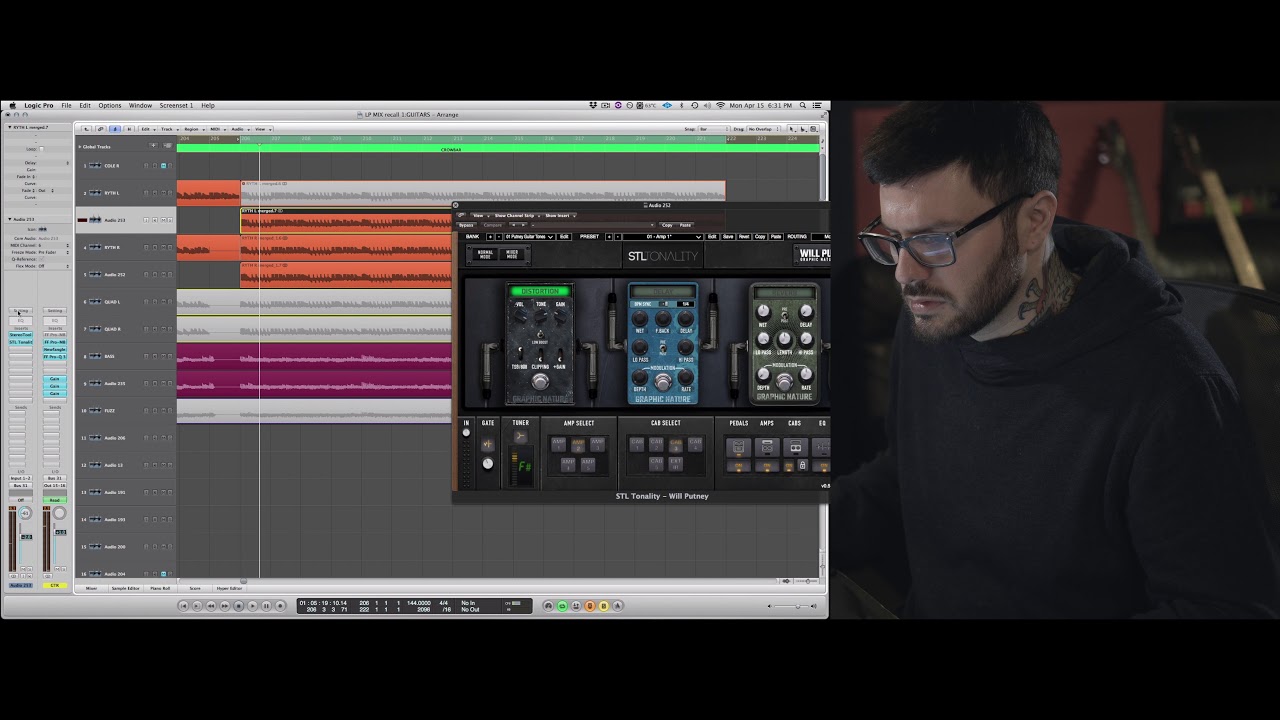Image resolution: width=1280 pixels, height=720 pixels.
Task: Select EXT IR cab option
Action: point(676,463)
